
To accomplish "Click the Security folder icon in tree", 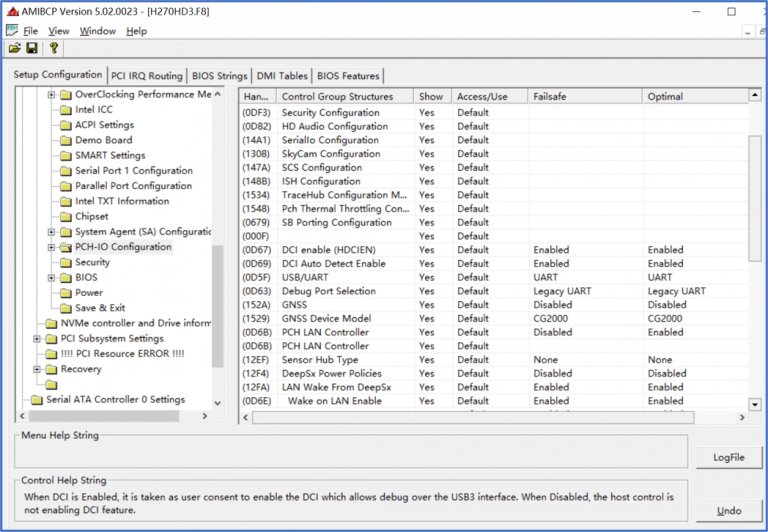I will click(66, 262).
